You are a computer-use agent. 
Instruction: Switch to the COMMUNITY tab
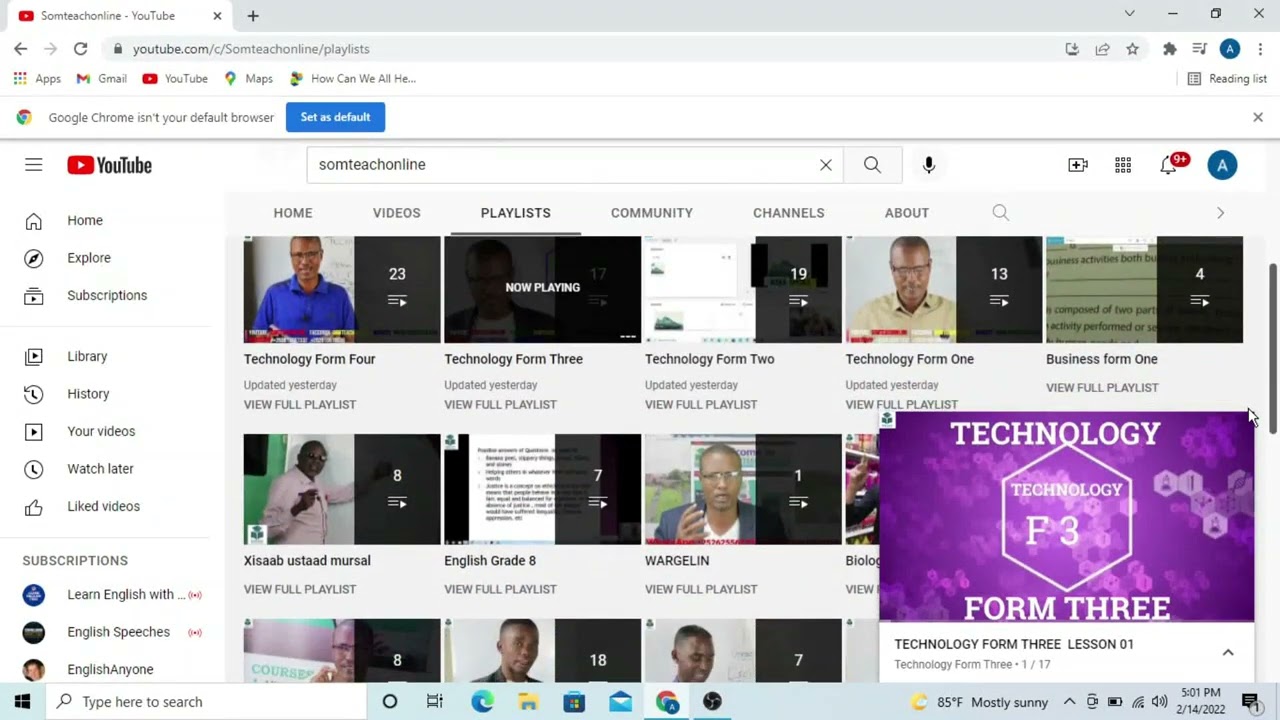click(652, 213)
